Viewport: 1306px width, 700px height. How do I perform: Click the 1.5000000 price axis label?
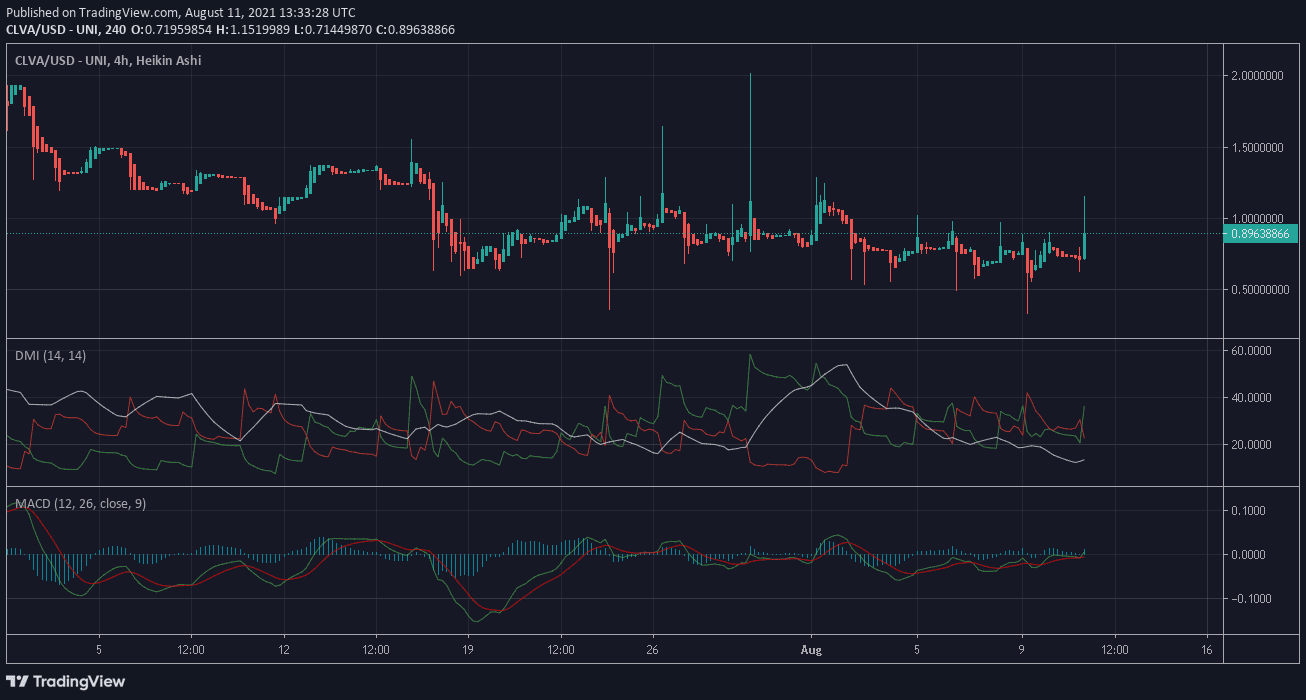click(1260, 147)
